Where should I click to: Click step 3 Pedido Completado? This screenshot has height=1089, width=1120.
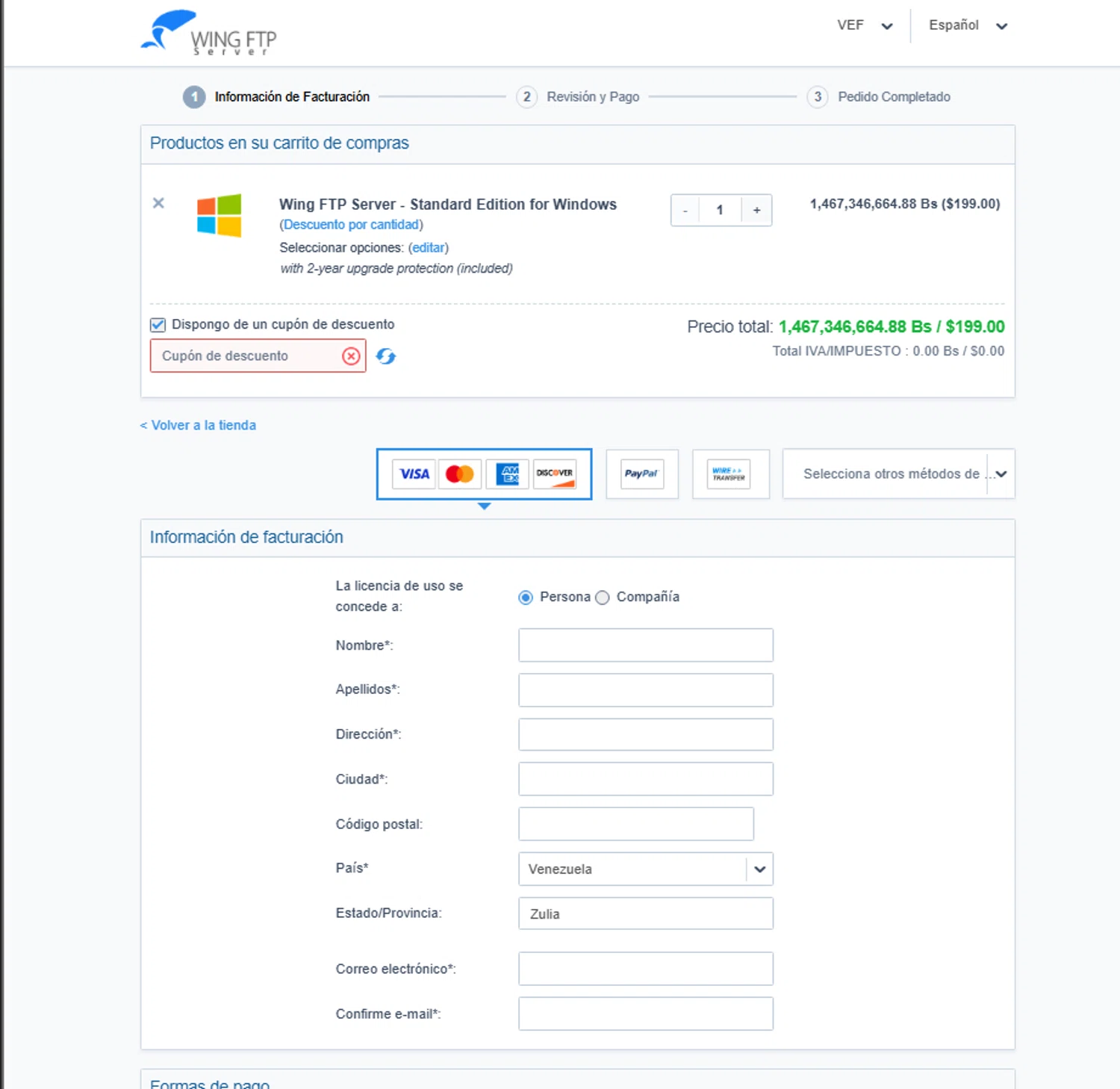click(x=879, y=97)
